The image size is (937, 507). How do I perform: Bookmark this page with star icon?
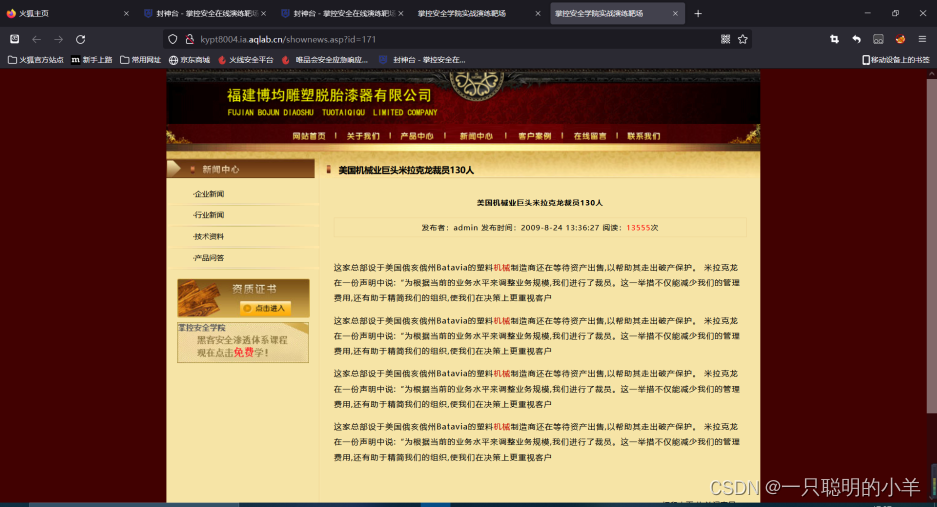click(743, 39)
